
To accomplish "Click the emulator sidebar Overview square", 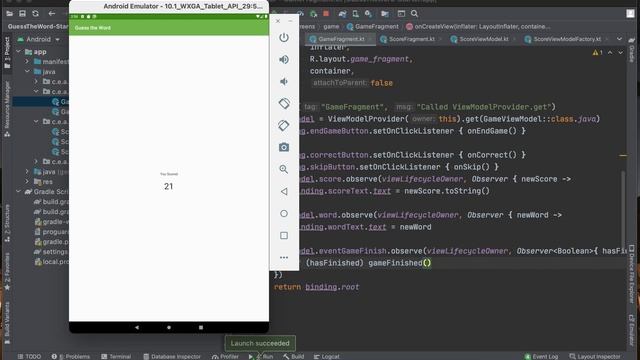I will coord(284,236).
